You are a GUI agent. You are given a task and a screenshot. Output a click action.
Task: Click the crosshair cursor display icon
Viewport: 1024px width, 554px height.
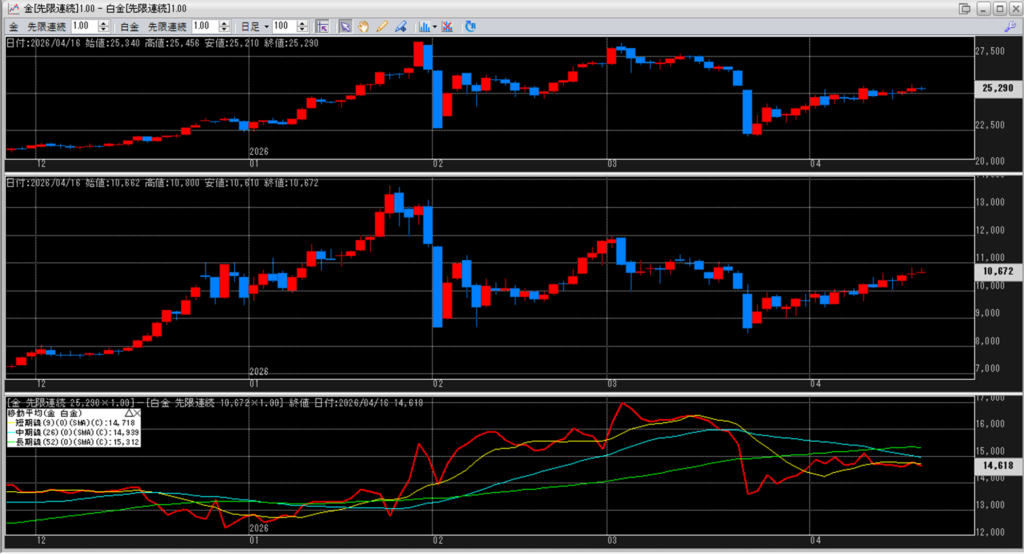coord(322,26)
